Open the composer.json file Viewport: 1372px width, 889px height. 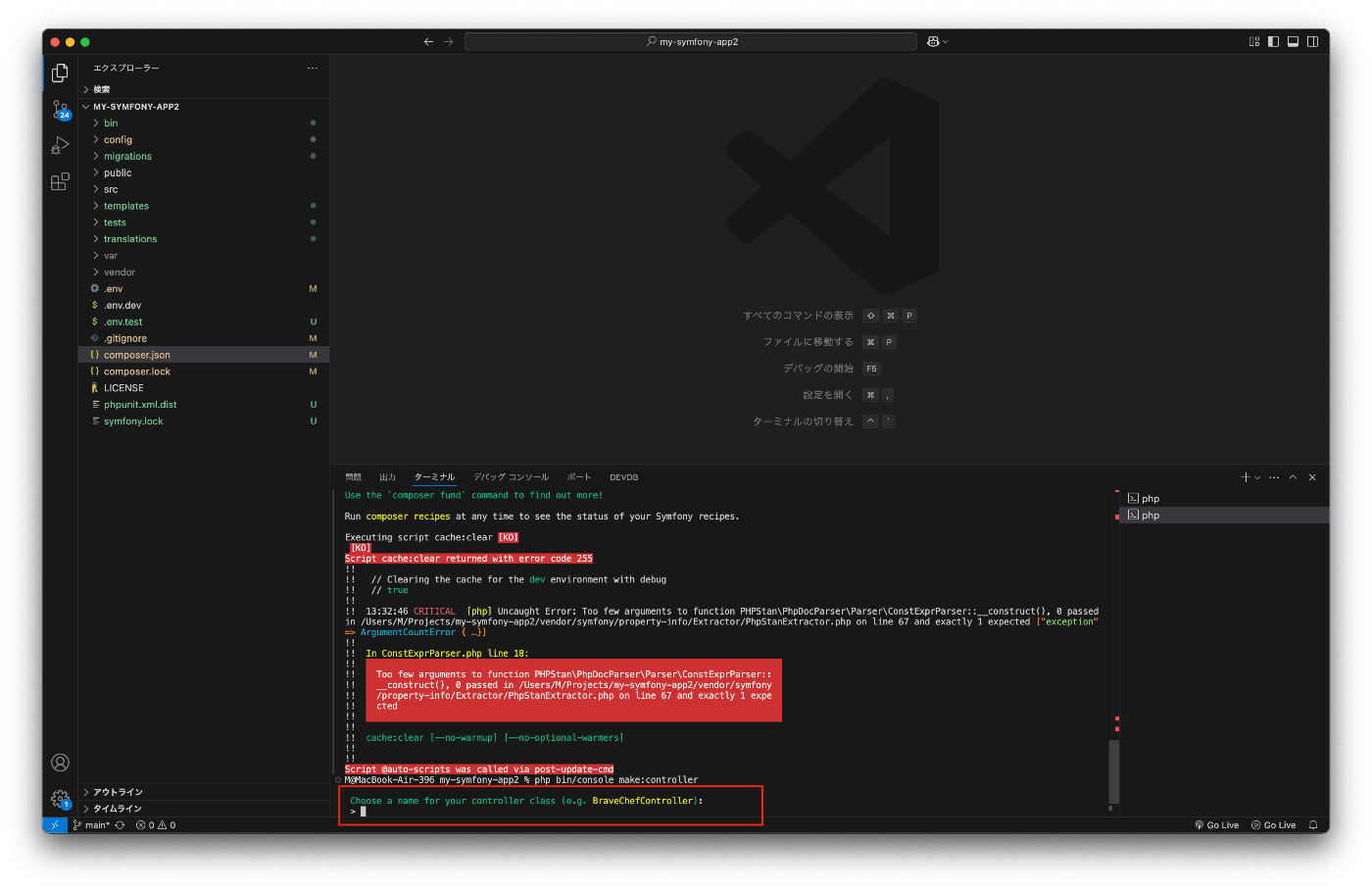pos(204,355)
